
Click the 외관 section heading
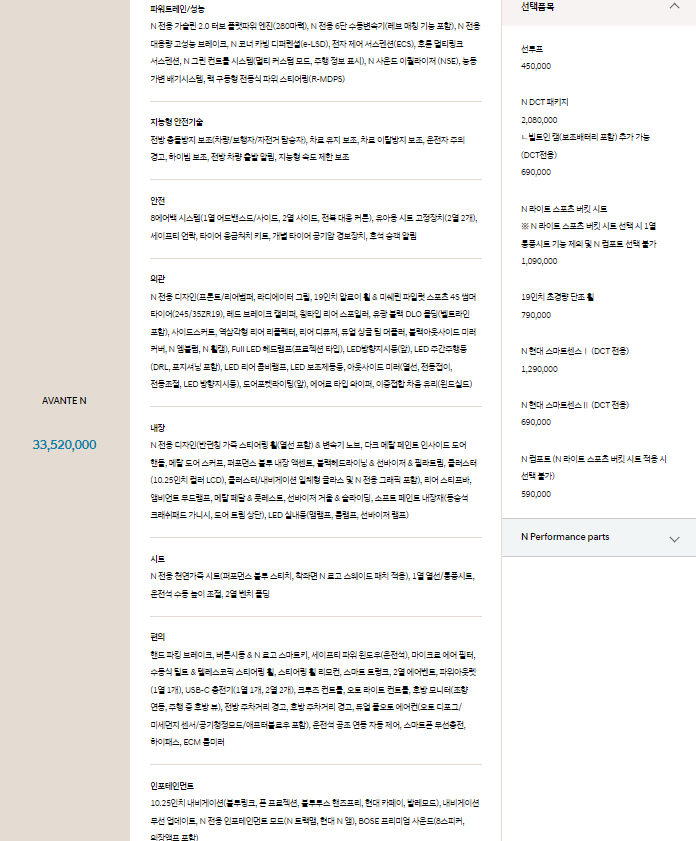point(158,279)
